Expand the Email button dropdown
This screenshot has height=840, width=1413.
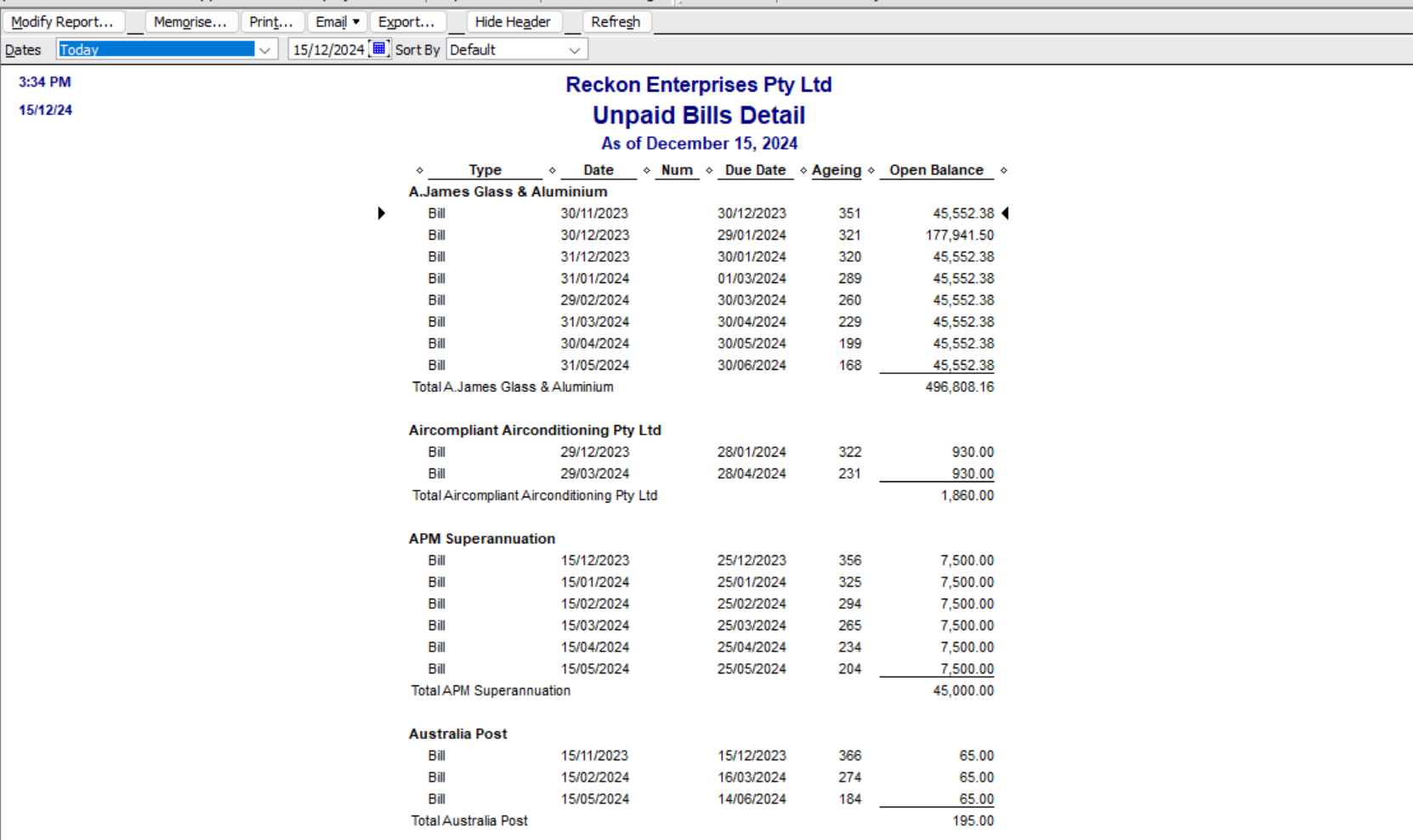(x=355, y=22)
